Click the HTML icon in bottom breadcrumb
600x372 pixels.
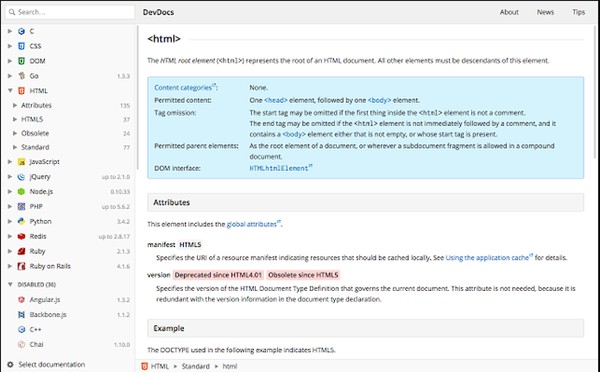click(145, 366)
